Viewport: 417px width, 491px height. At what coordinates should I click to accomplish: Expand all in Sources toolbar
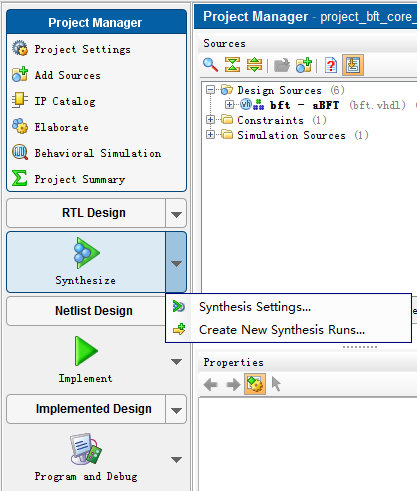(254, 65)
